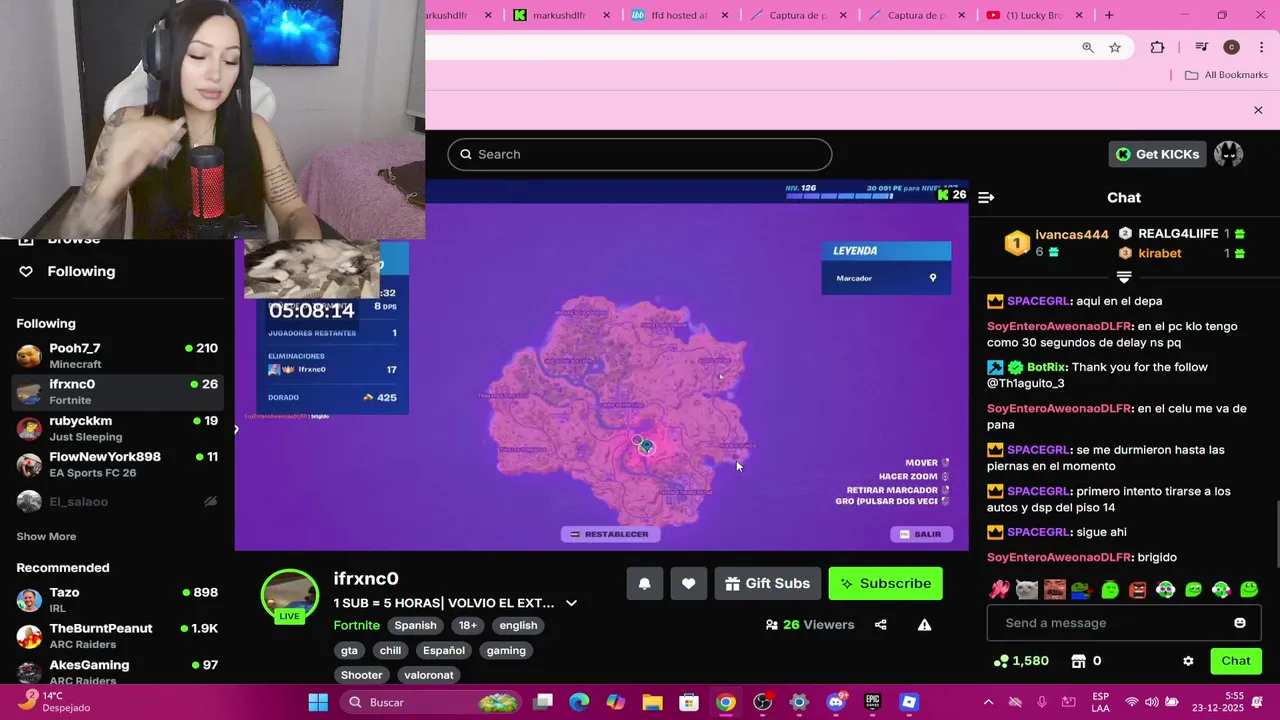Open the shop icon next to 0

(1079, 661)
